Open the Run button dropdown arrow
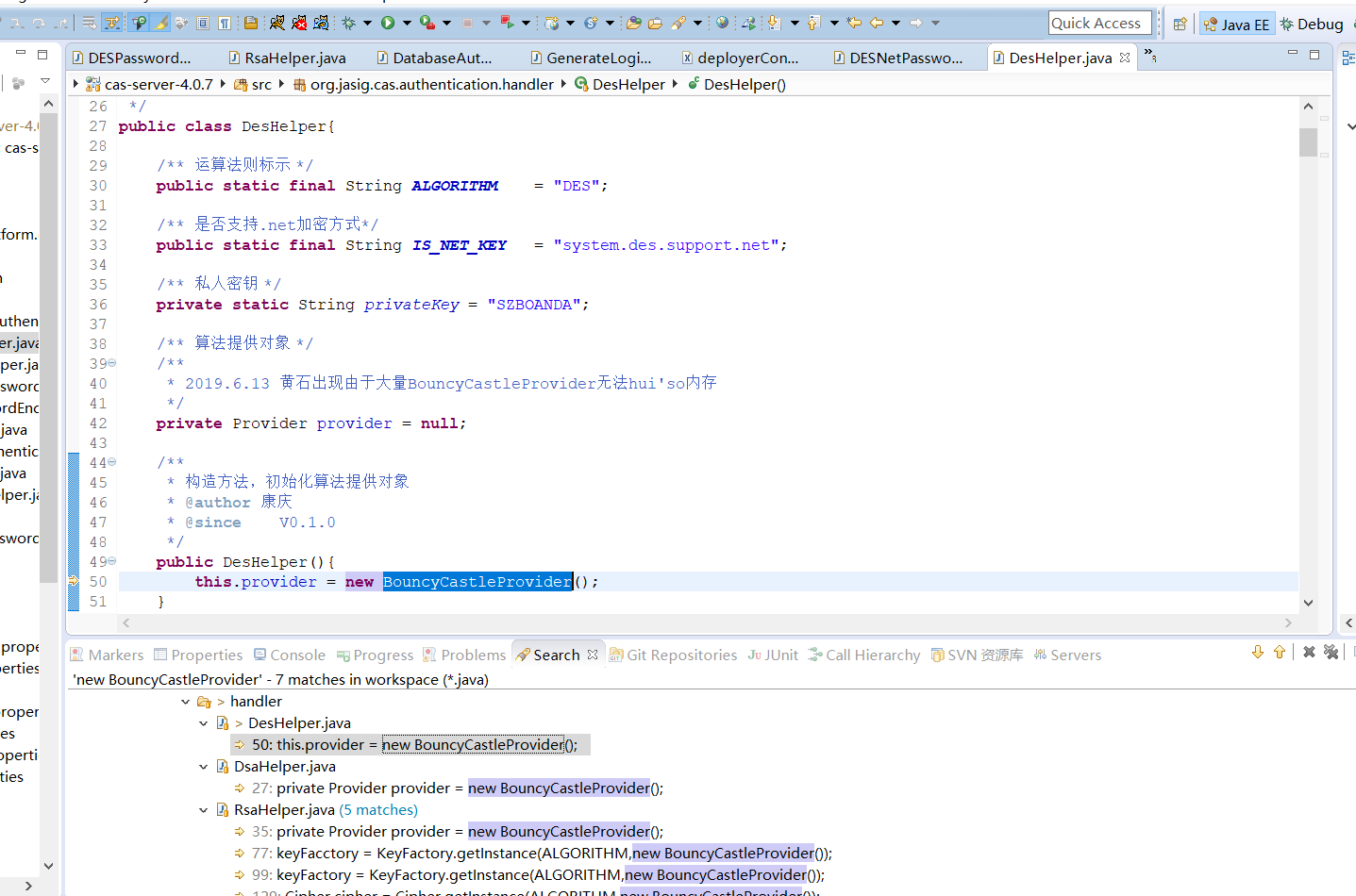The image size is (1356, 896). (407, 23)
